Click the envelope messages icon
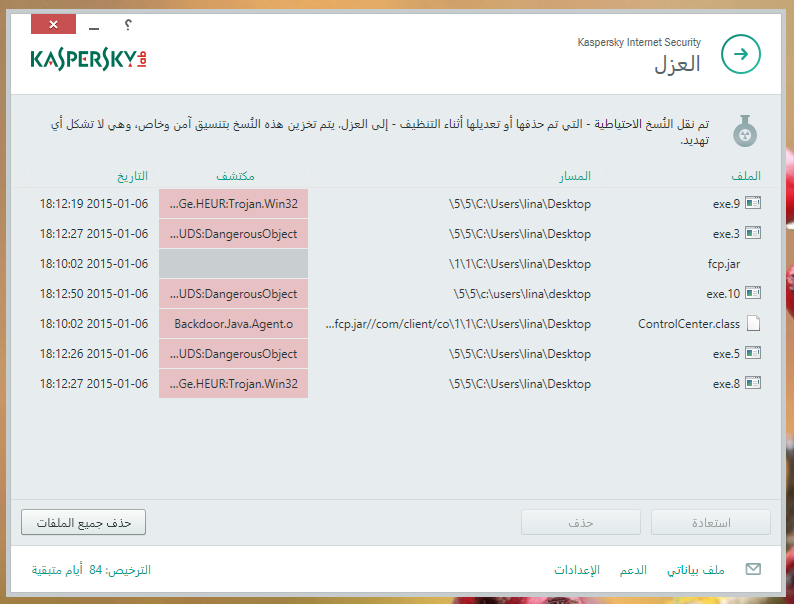Screen dimensions: 794x604 pyautogui.click(x=753, y=570)
